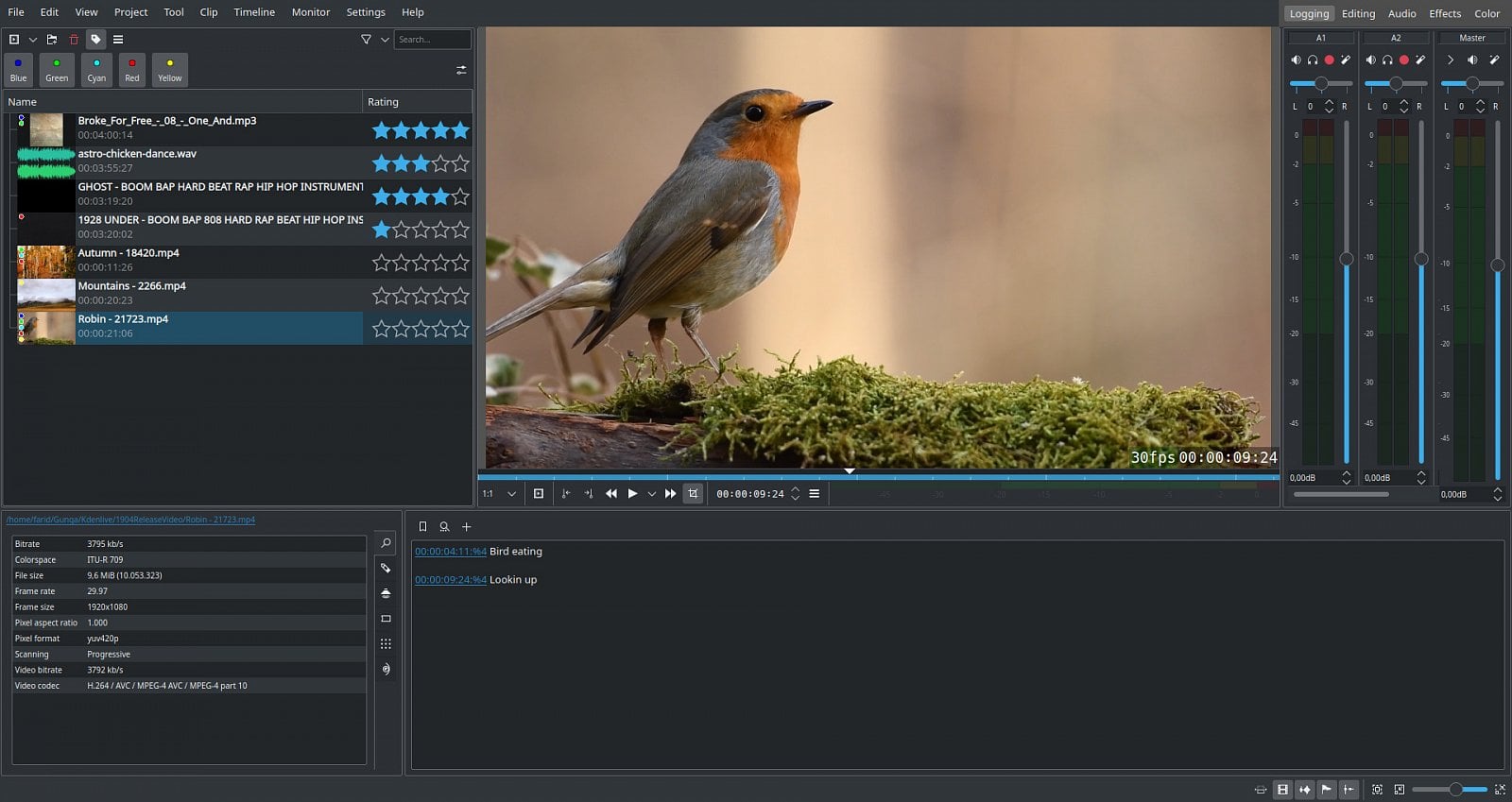Toggle headphone monitoring on A1
Screen dimensions: 1512x802
pos(1313,60)
